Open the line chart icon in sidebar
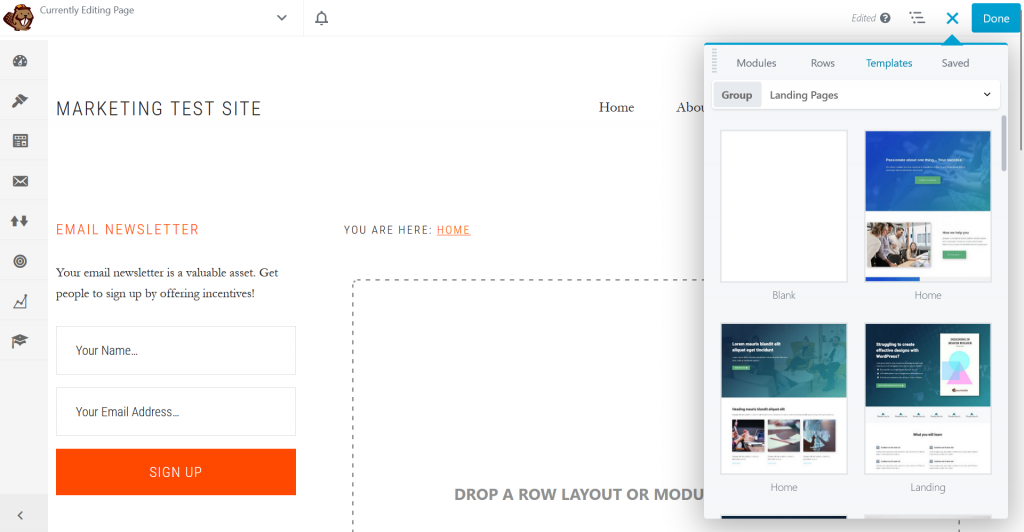 pos(20,301)
